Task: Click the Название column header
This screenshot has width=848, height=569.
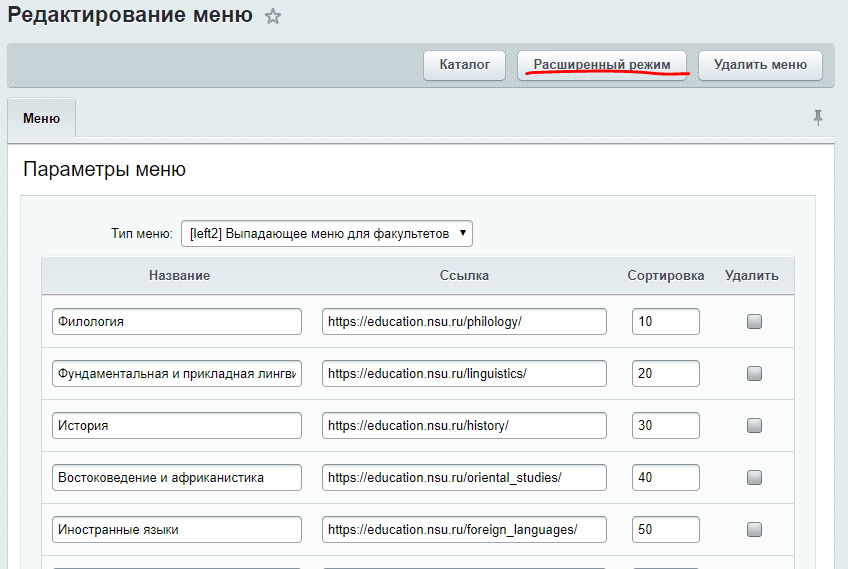Action: (x=180, y=275)
